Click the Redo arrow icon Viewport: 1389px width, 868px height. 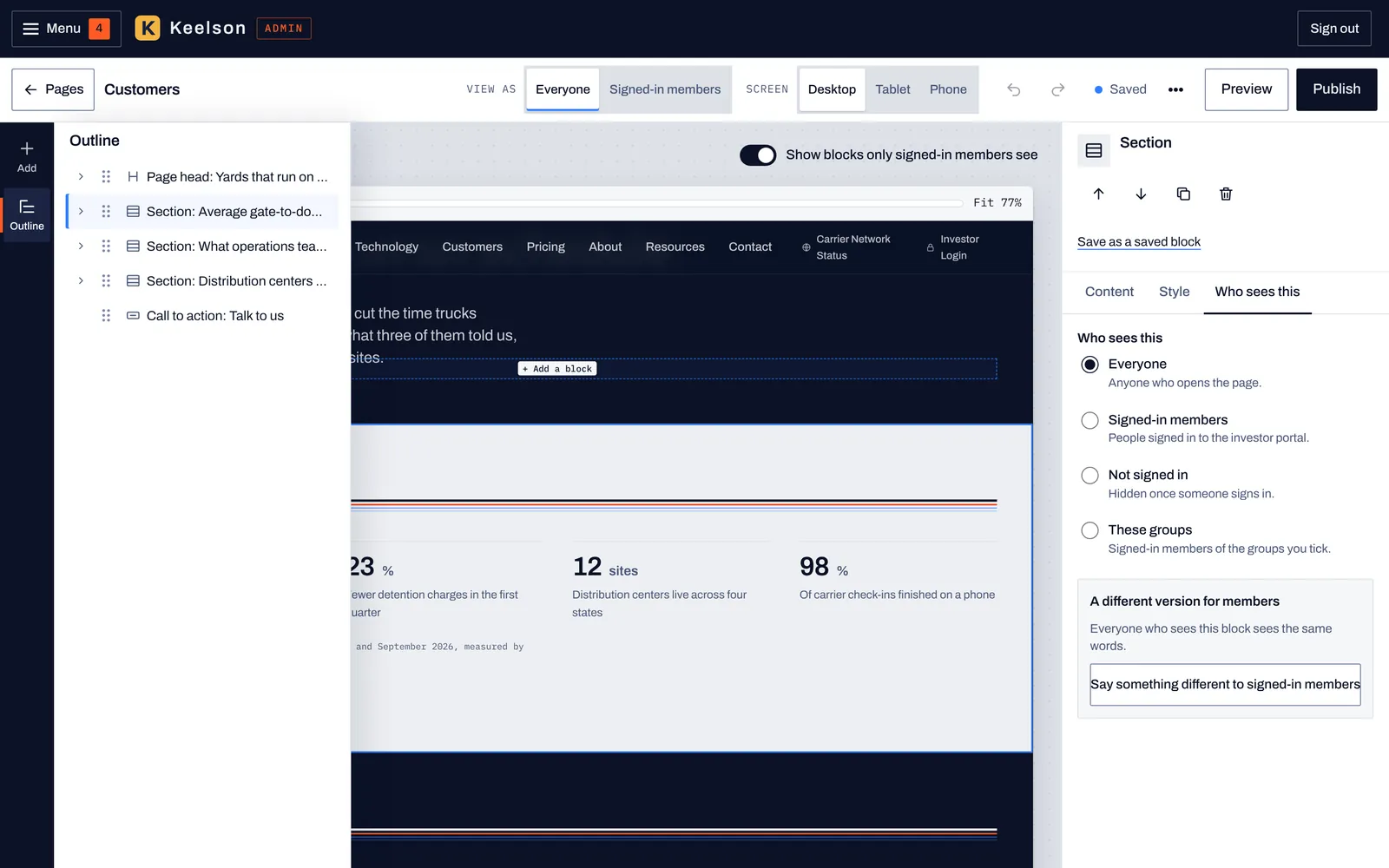1057,89
